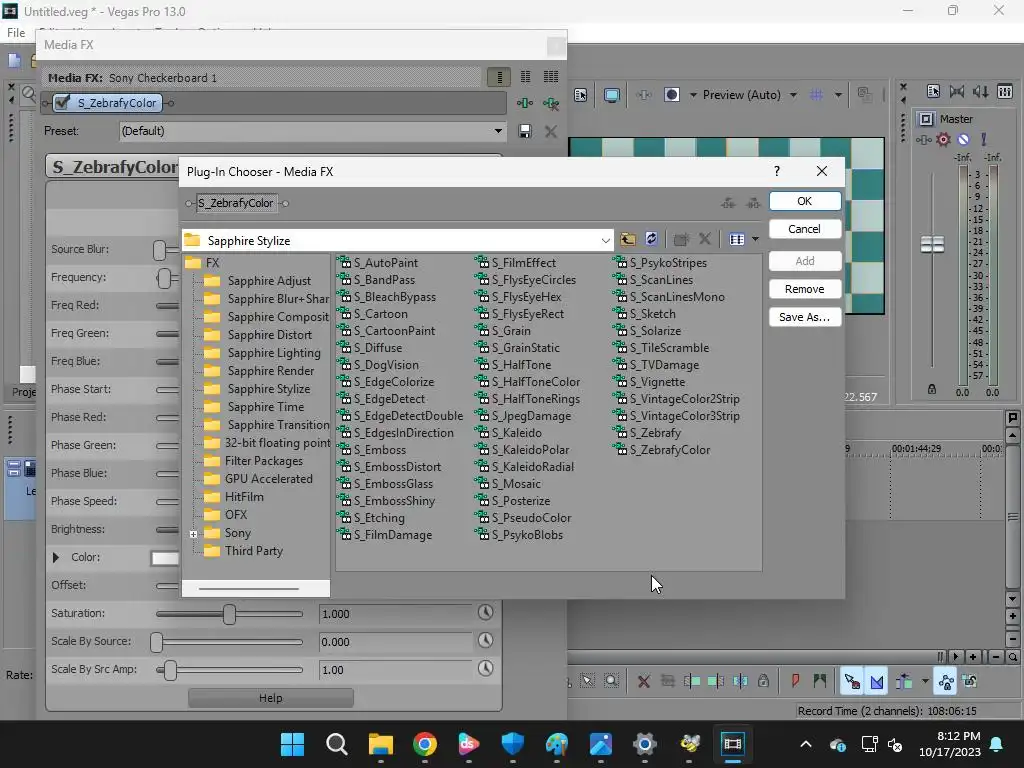Screen dimensions: 1024x768
Task: Click the Views icon in Plug-In Chooser toolbar
Action: click(737, 239)
